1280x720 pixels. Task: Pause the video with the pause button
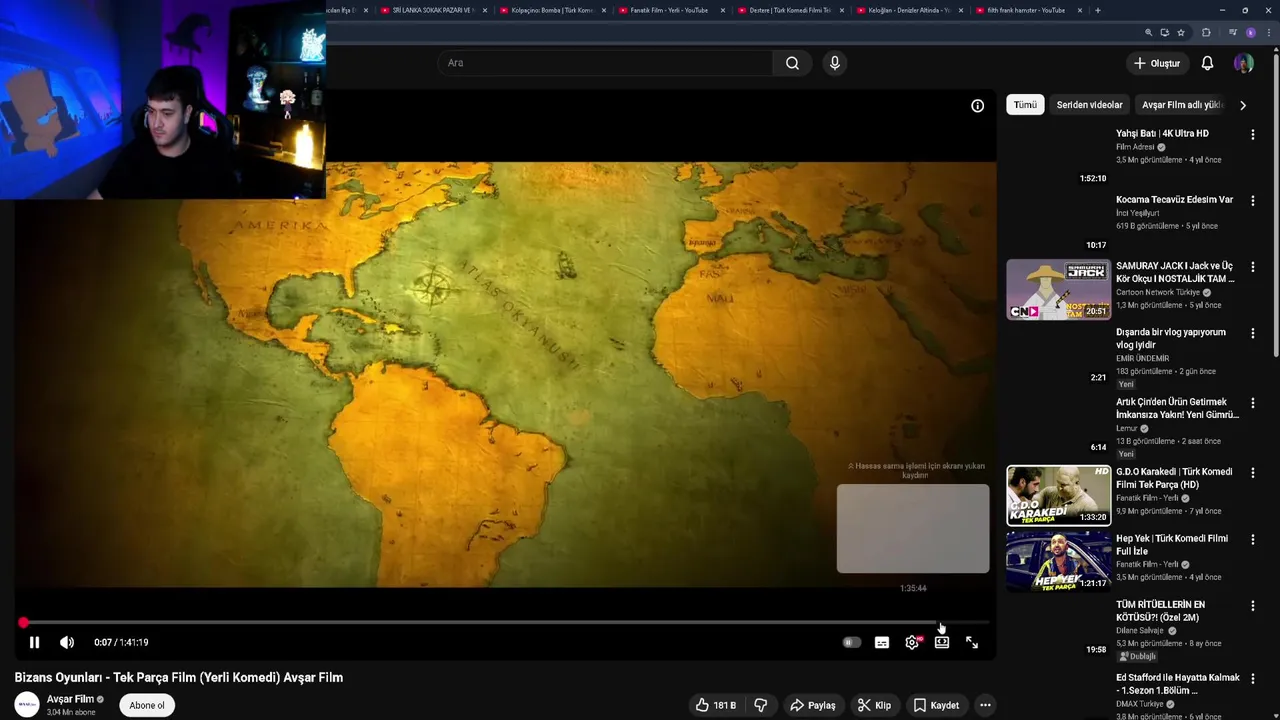pyautogui.click(x=34, y=643)
